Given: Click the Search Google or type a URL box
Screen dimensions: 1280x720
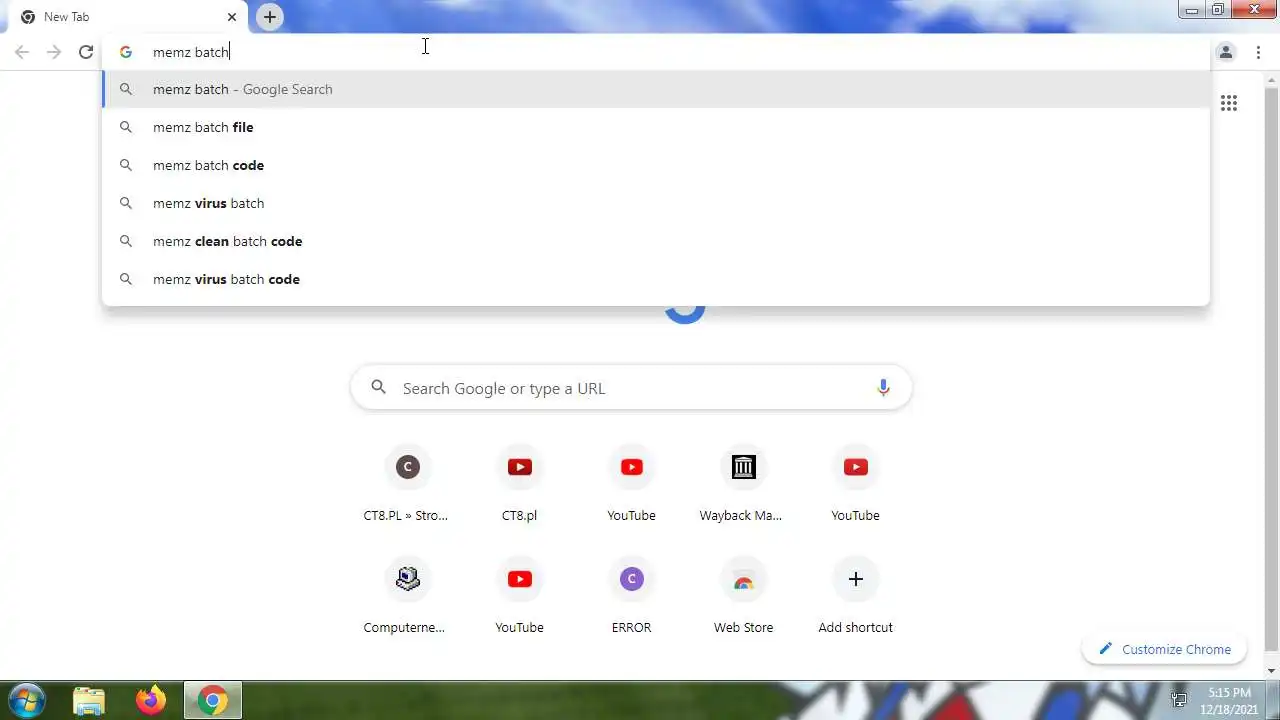Looking at the screenshot, I should pos(631,388).
